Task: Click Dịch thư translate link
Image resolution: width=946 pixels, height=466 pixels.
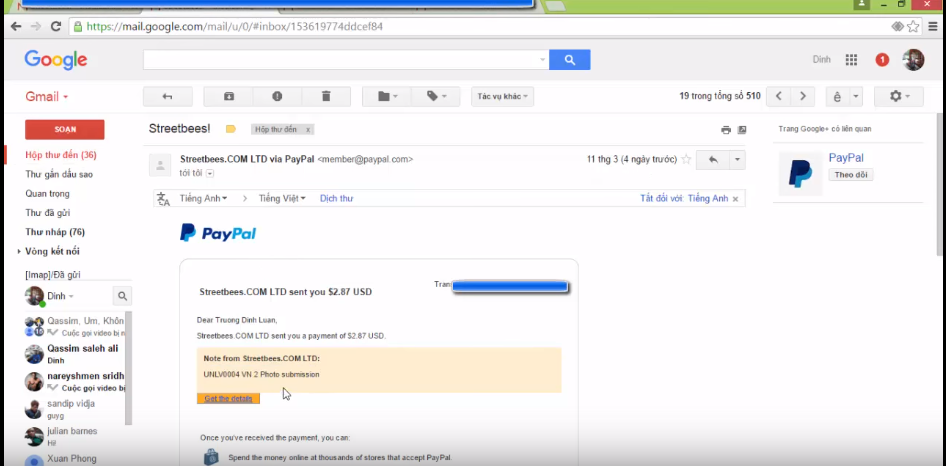Action: 337,198
